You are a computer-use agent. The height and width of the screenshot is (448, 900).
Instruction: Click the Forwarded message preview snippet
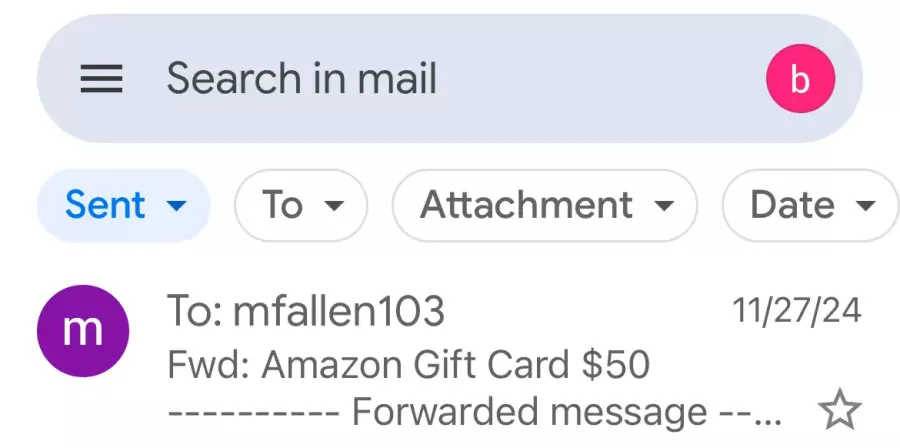click(x=475, y=411)
